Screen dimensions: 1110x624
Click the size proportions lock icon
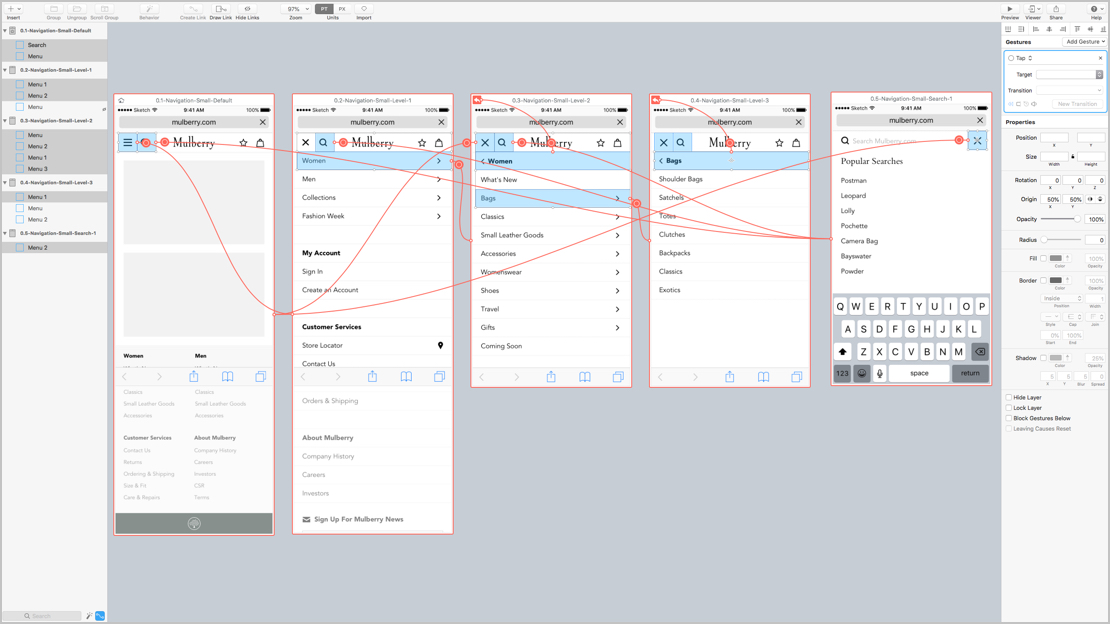(x=1072, y=157)
